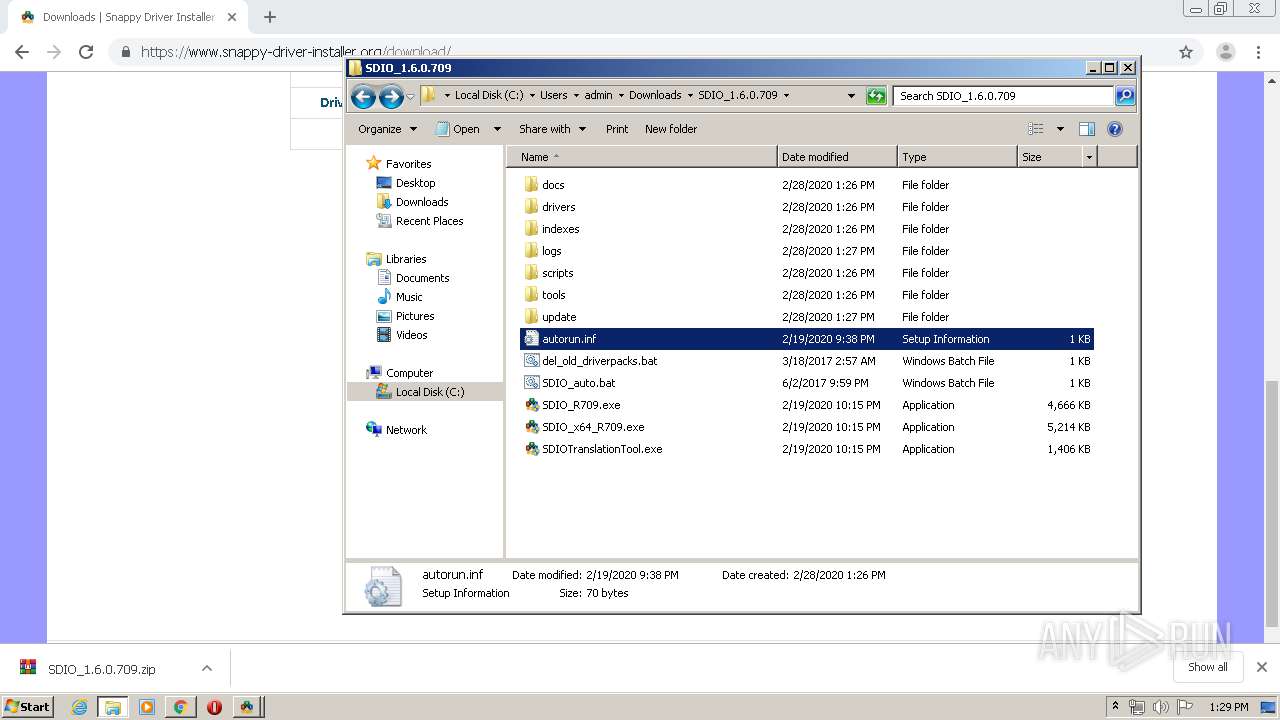Close the Chrome downloads bar

pos(1262,667)
